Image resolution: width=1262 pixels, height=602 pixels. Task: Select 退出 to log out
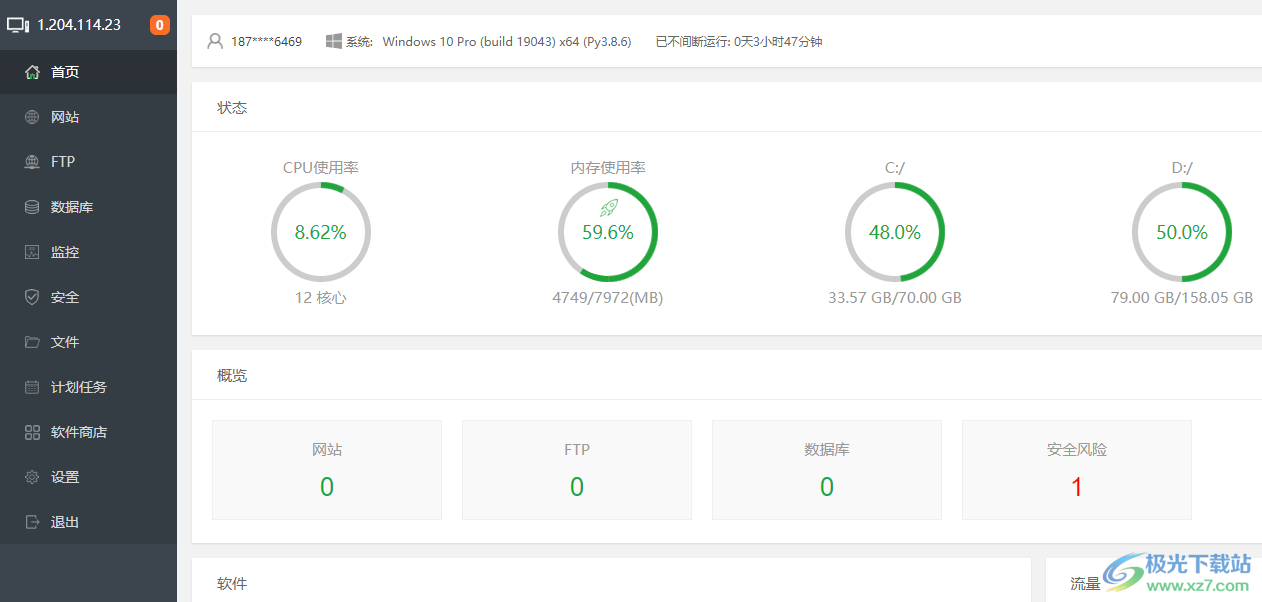click(88, 522)
